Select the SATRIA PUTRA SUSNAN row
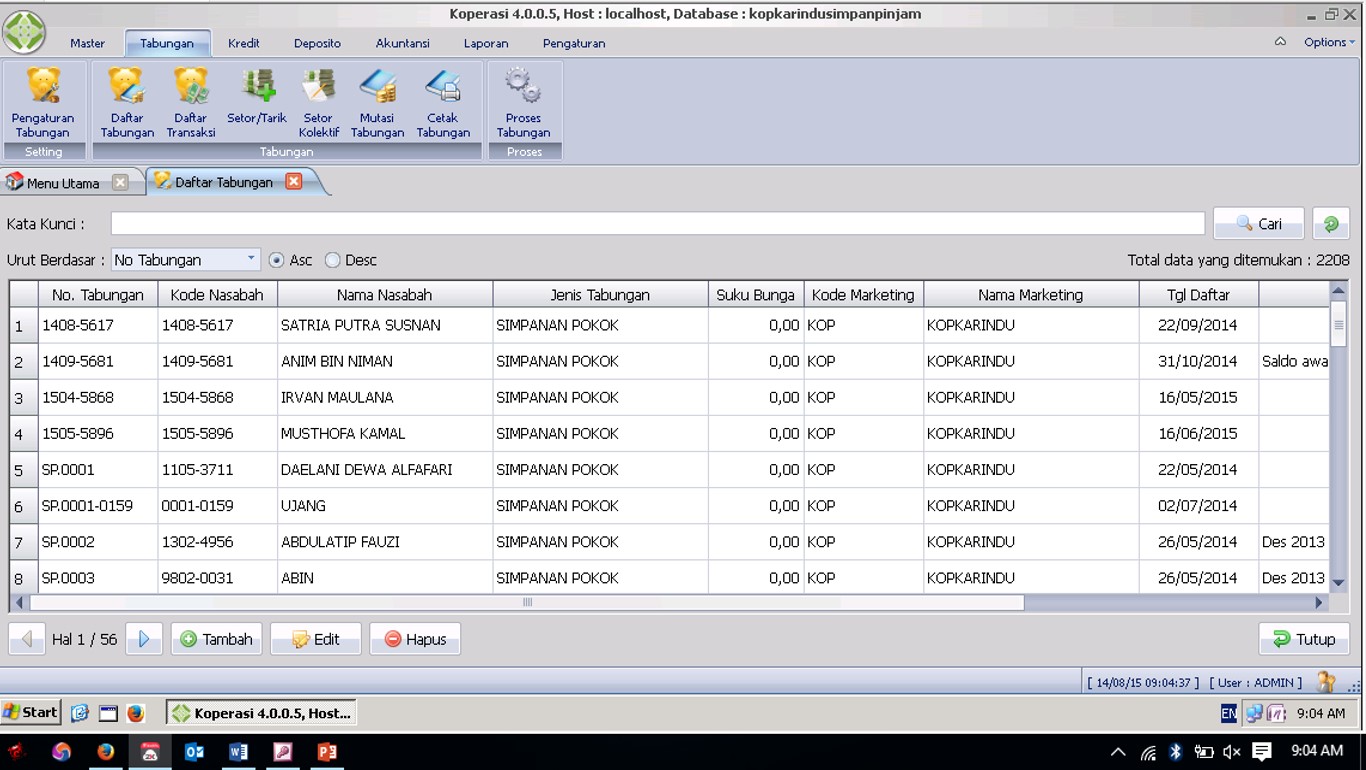This screenshot has height=770, width=1366. coord(670,325)
